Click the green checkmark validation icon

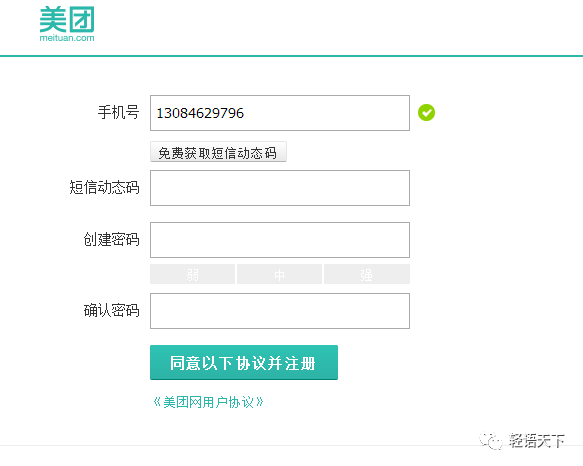tap(426, 113)
